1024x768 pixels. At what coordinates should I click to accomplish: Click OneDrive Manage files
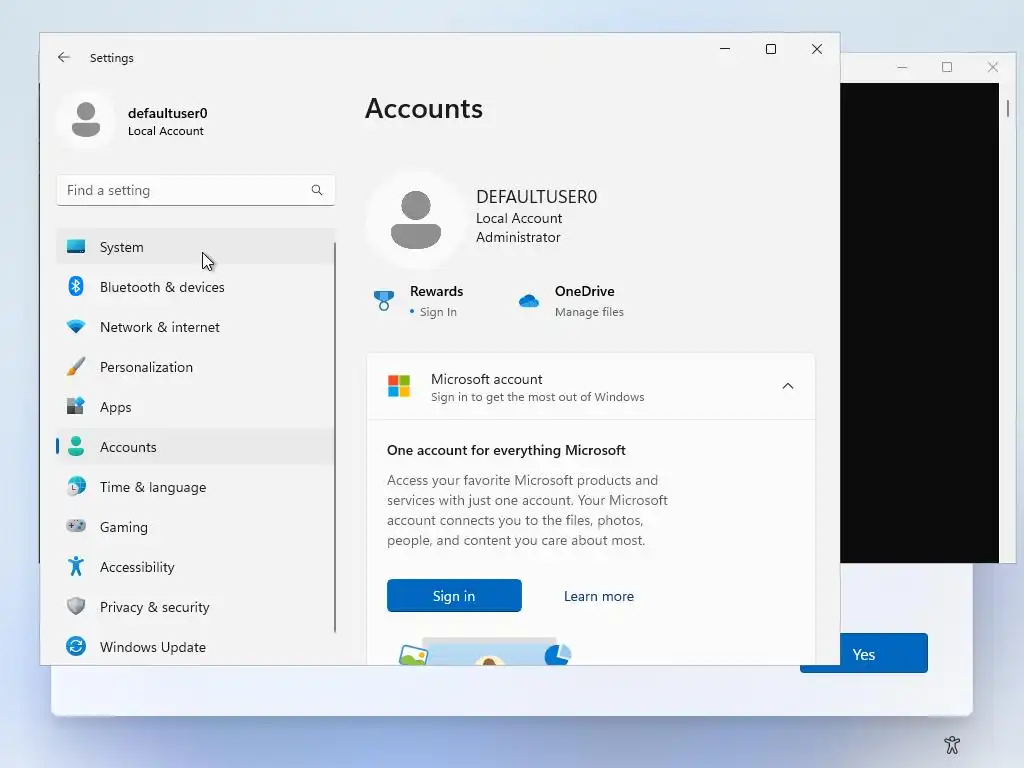point(589,312)
